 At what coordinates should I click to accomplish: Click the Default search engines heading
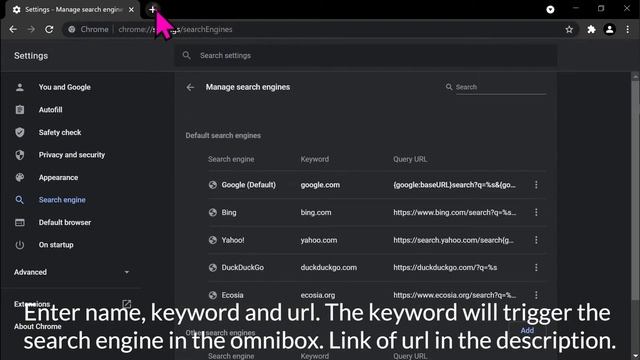(223, 136)
